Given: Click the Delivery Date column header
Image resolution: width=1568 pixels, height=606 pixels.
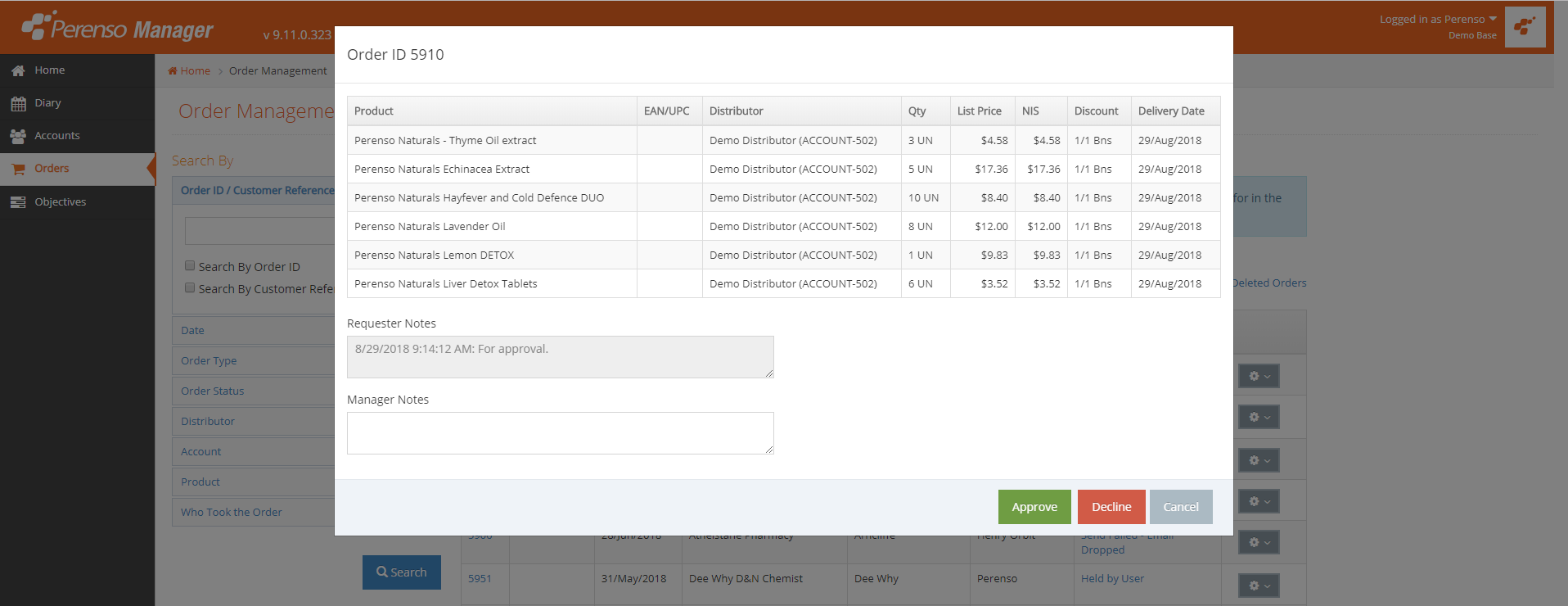Looking at the screenshot, I should (x=1175, y=111).
